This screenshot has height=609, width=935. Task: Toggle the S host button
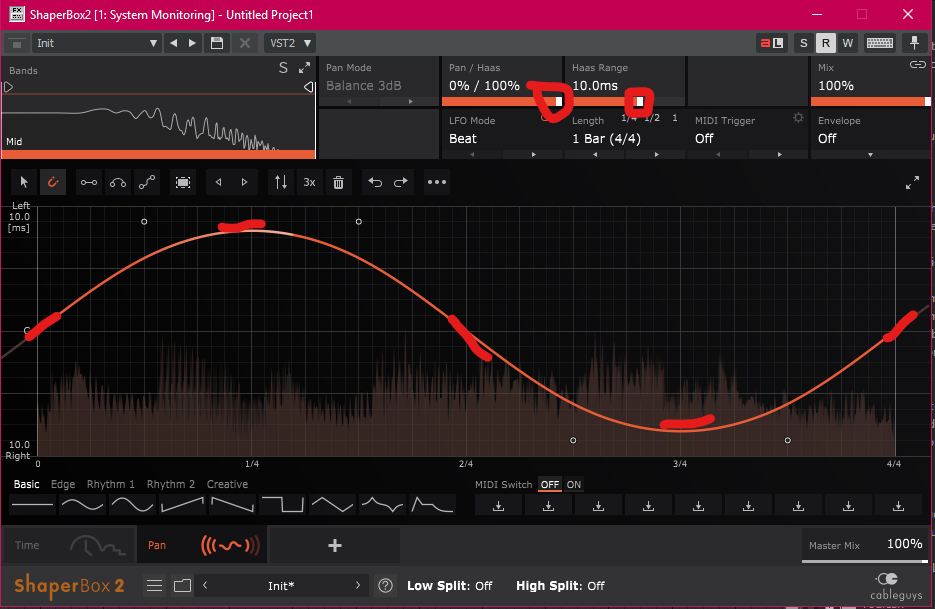[x=803, y=43]
